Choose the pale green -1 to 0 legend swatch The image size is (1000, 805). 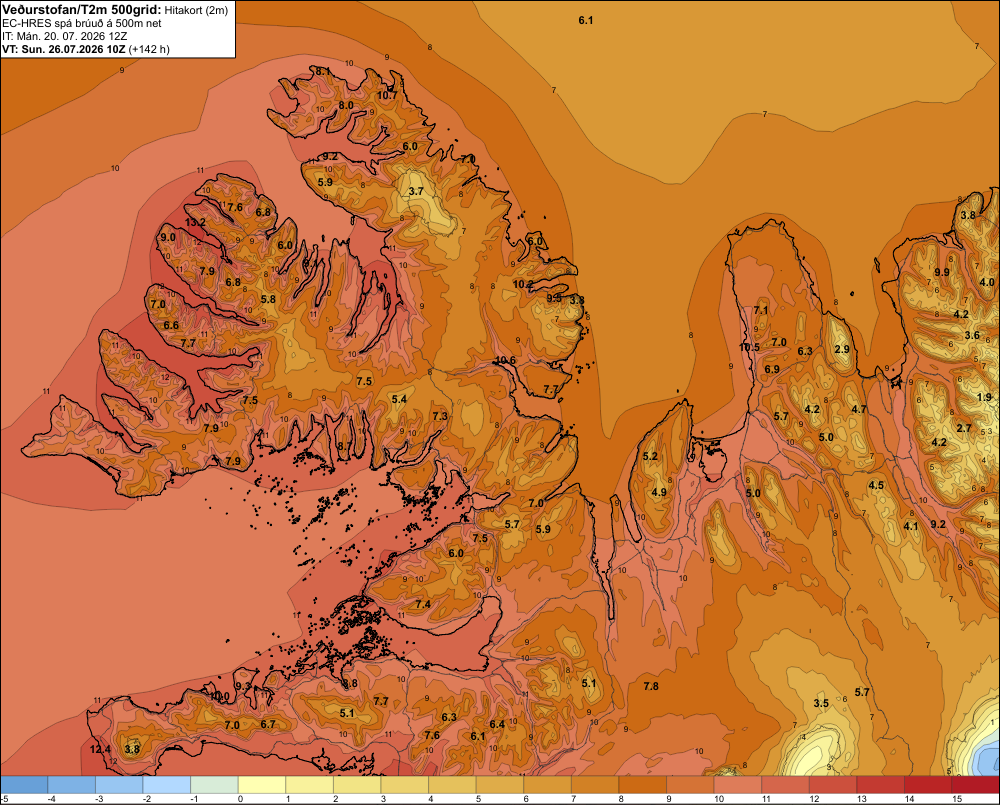214,785
